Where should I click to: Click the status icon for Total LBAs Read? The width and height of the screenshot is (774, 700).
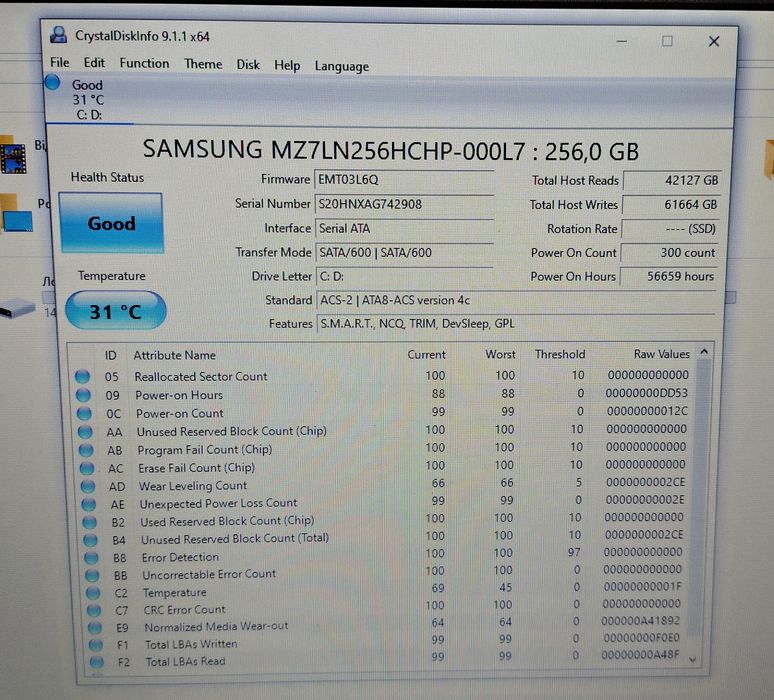pyautogui.click(x=97, y=661)
